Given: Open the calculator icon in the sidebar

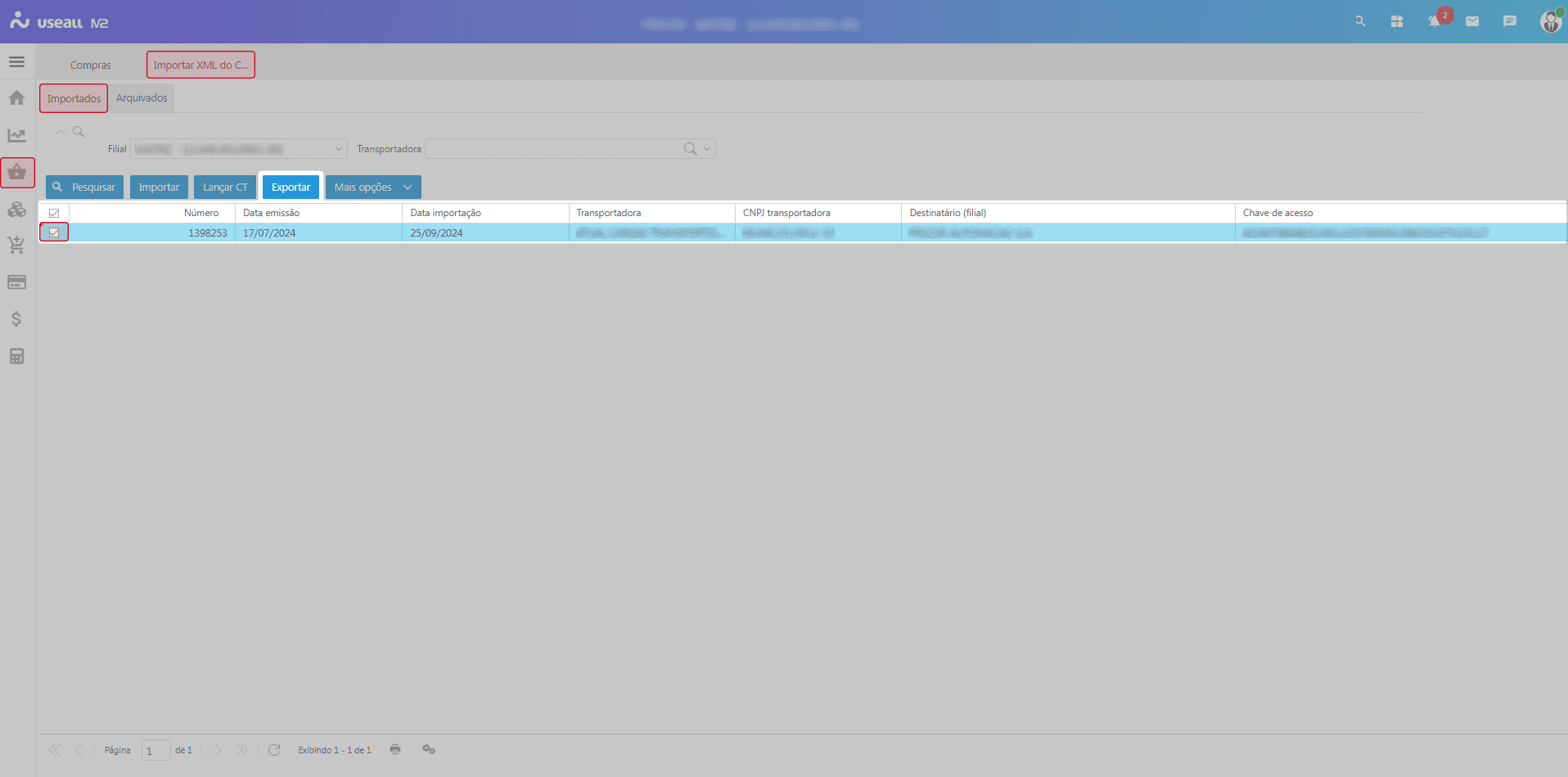Looking at the screenshot, I should tap(16, 356).
